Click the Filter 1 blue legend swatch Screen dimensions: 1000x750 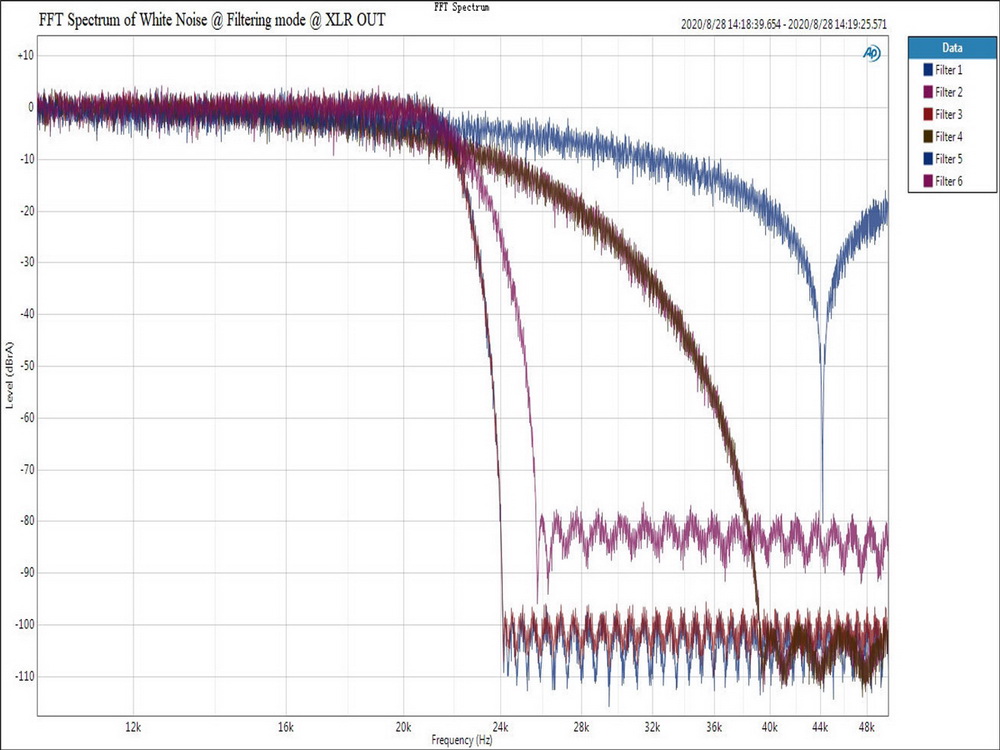(927, 70)
